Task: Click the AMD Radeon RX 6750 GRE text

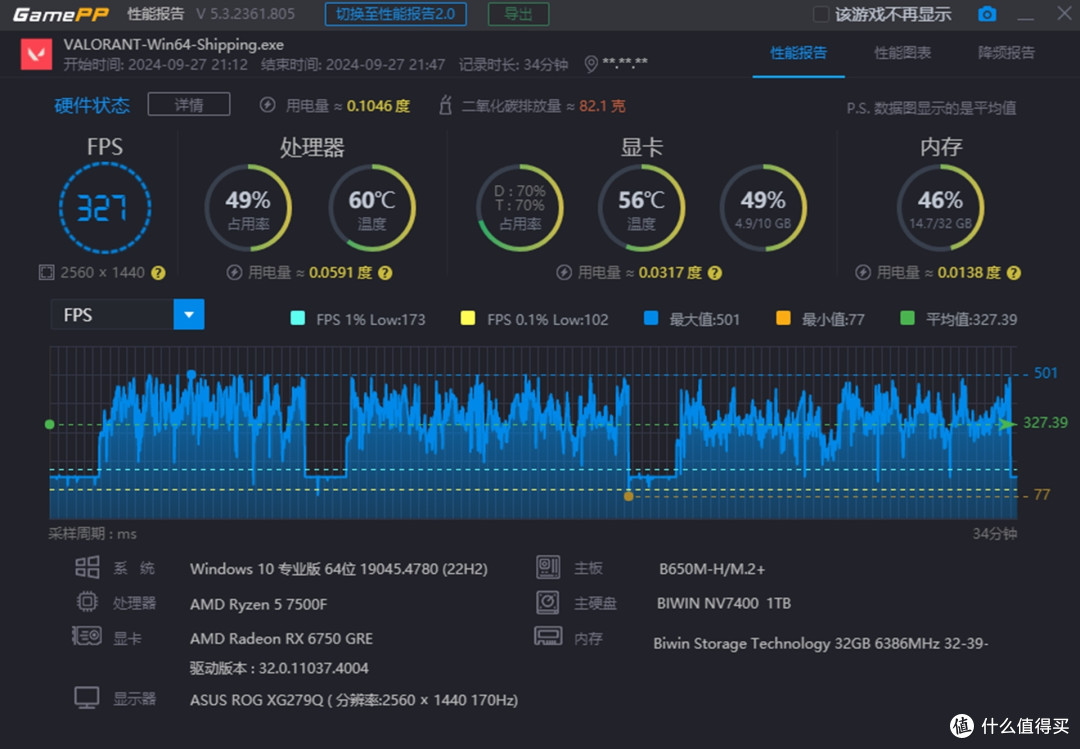Action: point(281,639)
